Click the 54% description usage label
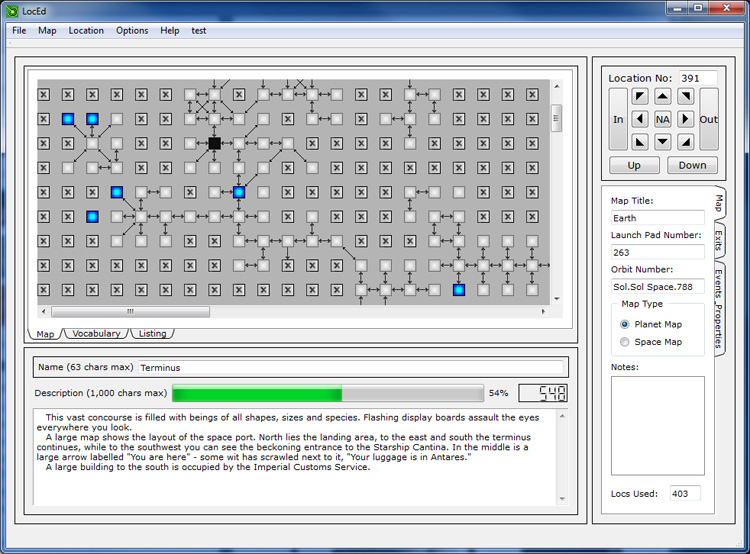 (x=498, y=393)
